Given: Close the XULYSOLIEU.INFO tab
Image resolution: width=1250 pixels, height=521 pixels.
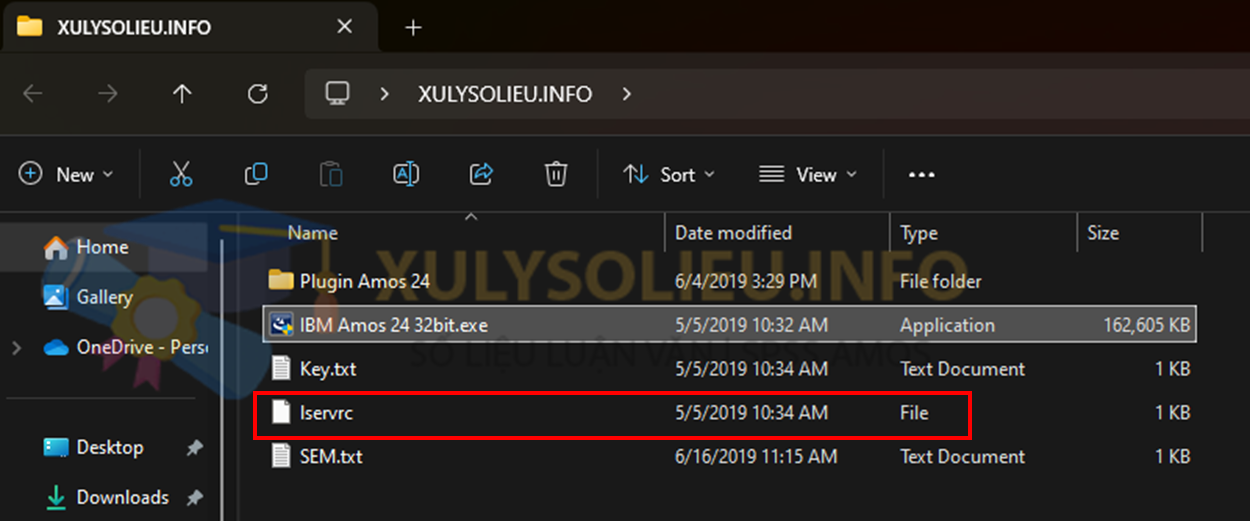Looking at the screenshot, I should (x=345, y=27).
